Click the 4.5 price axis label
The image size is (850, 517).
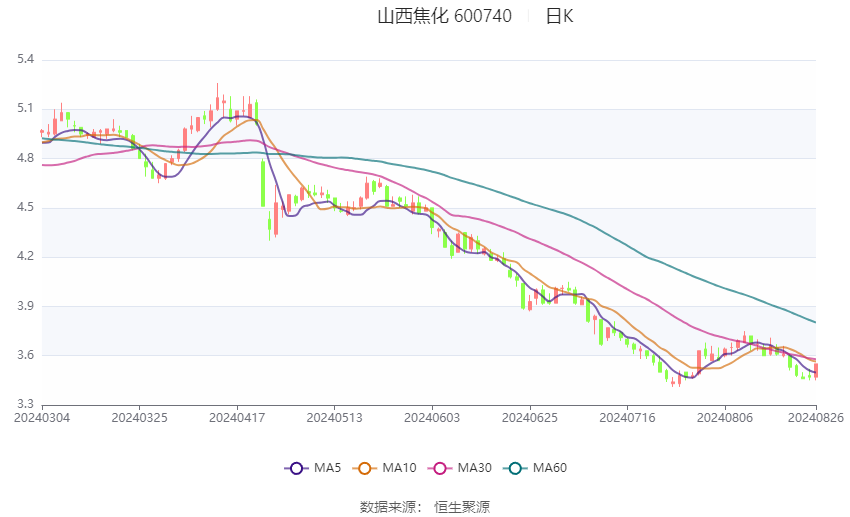coord(25,208)
